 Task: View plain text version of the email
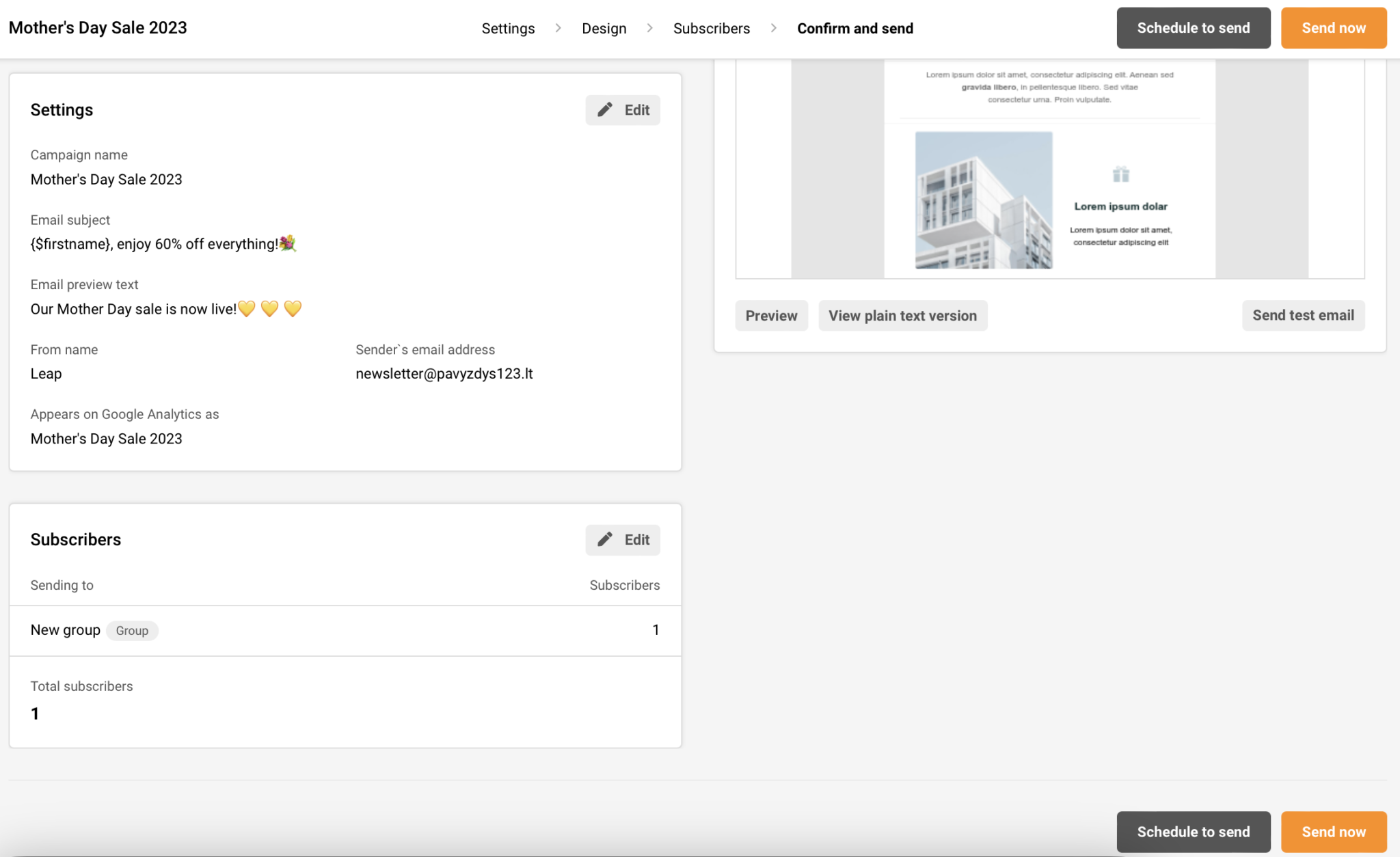click(x=902, y=315)
